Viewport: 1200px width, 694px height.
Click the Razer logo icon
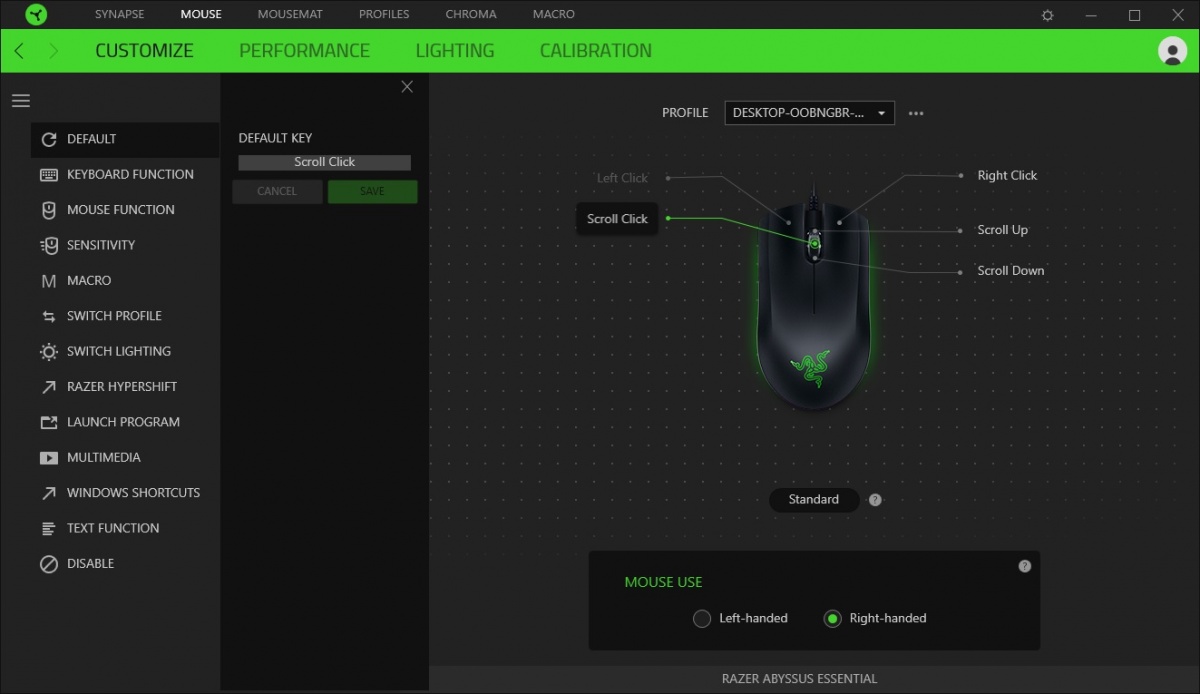36,15
